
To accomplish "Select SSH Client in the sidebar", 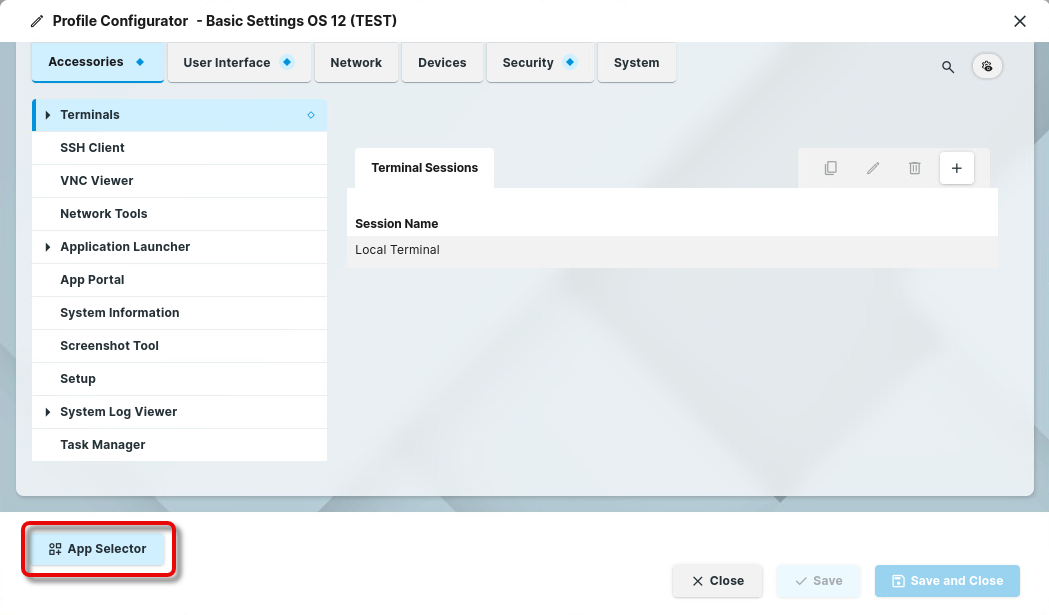I will pyautogui.click(x=92, y=148).
